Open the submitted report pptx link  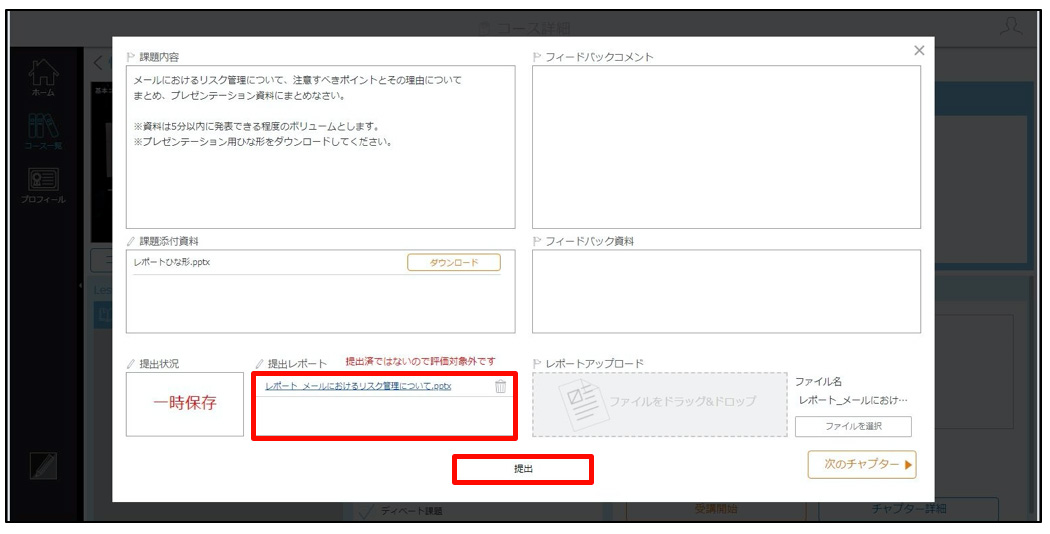point(358,387)
